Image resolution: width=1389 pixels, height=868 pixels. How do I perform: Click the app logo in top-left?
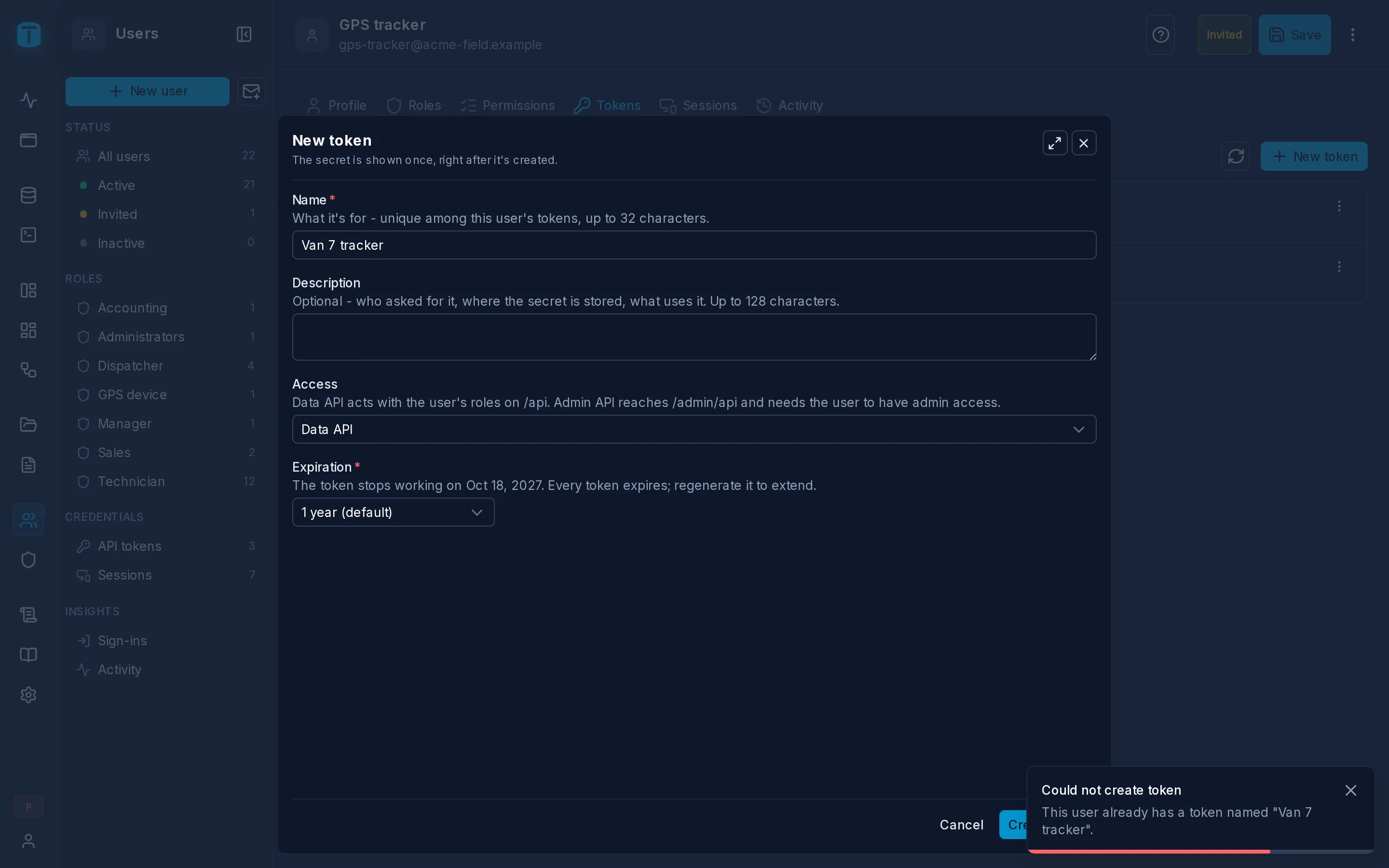(x=28, y=34)
